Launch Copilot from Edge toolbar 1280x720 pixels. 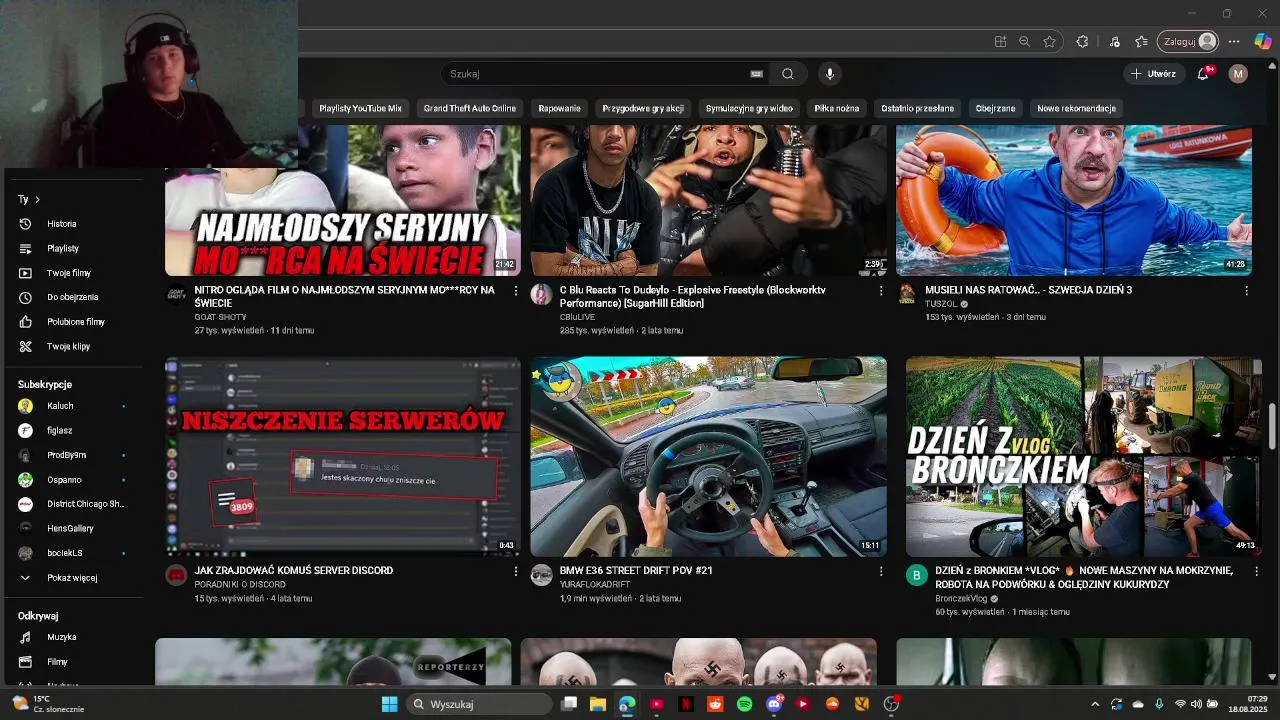coord(1263,41)
